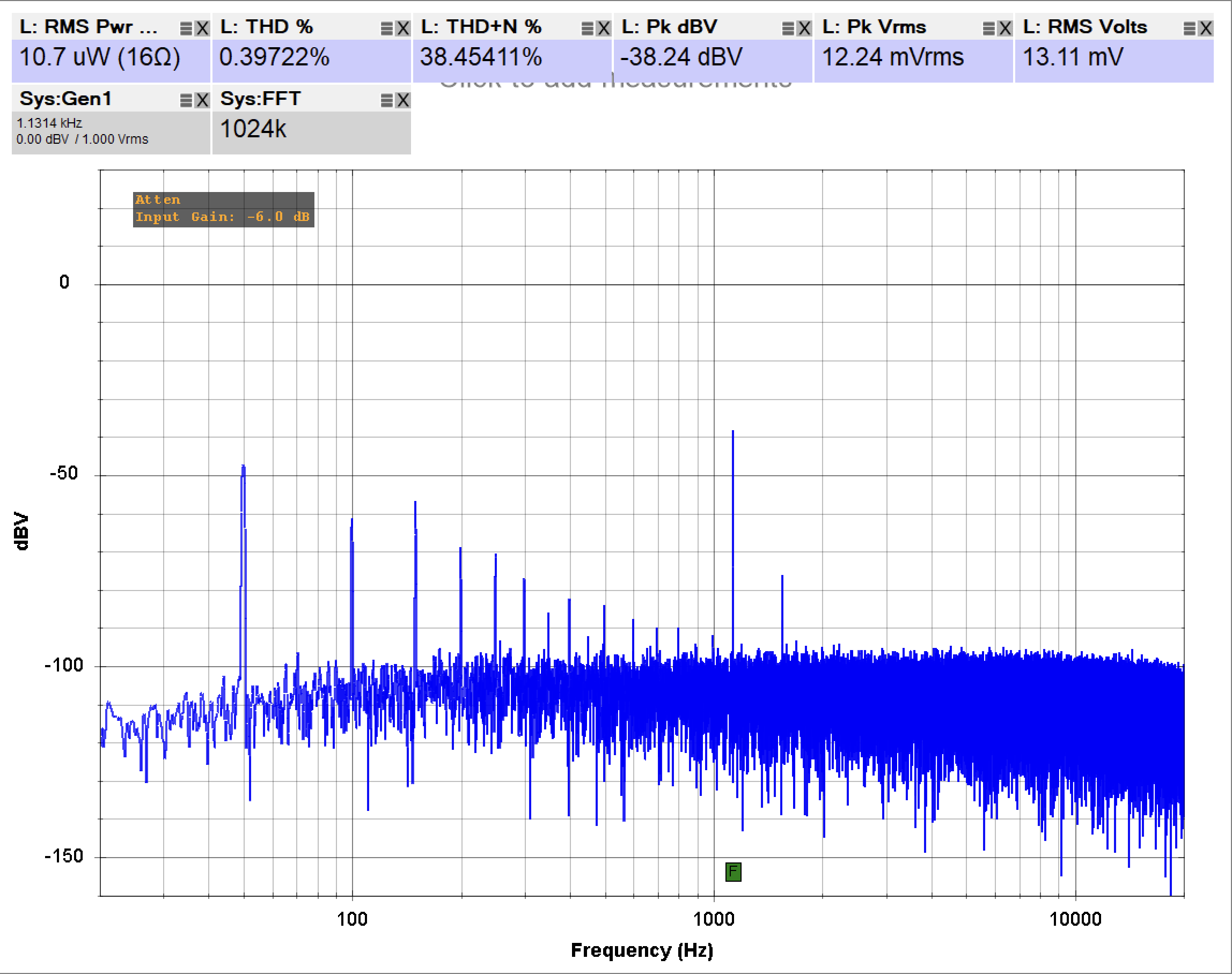
Task: Click the Atten Input Gain -6.0 dB label
Action: [x=224, y=209]
